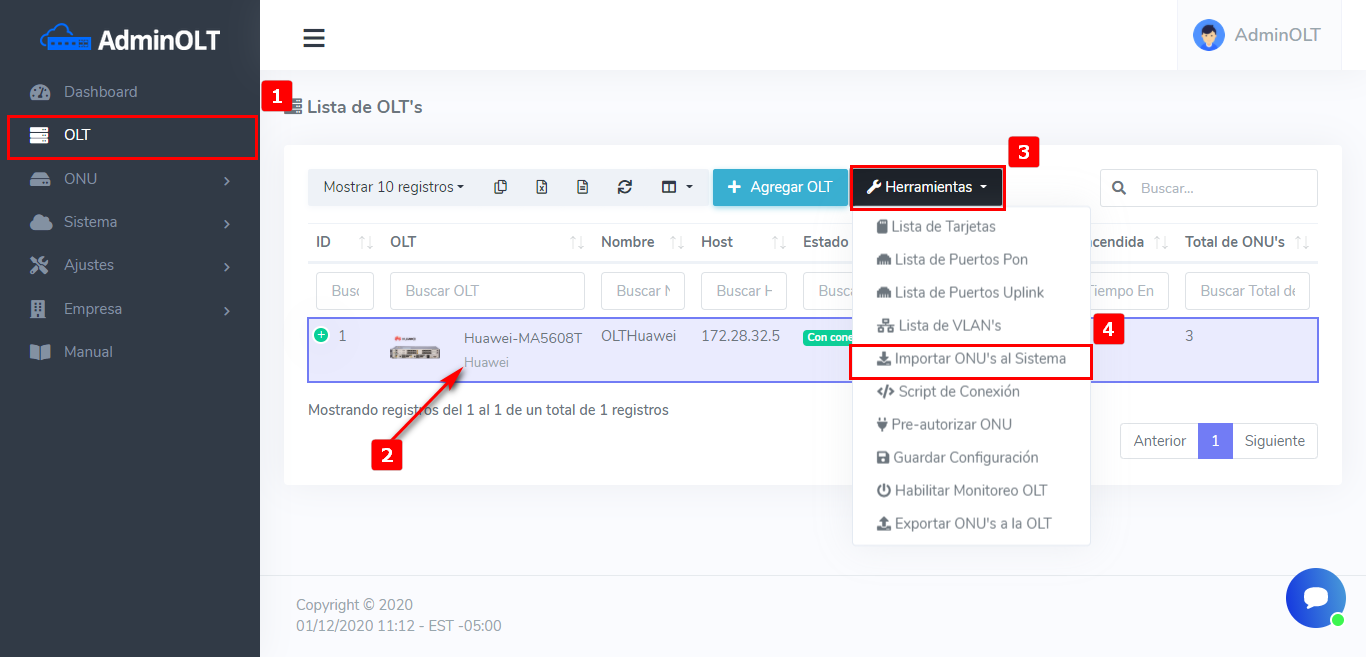Image resolution: width=1366 pixels, height=657 pixels.
Task: Click the PDF document export icon
Action: (583, 187)
